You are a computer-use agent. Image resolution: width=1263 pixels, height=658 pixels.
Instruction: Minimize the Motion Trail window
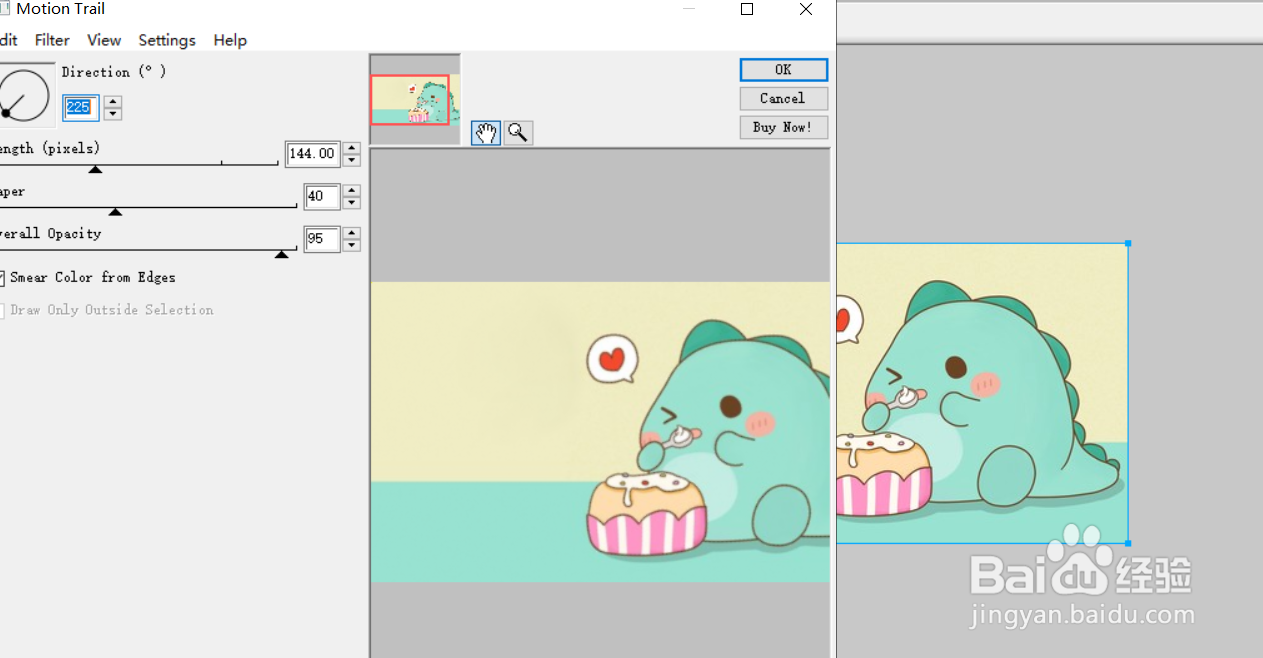point(688,9)
